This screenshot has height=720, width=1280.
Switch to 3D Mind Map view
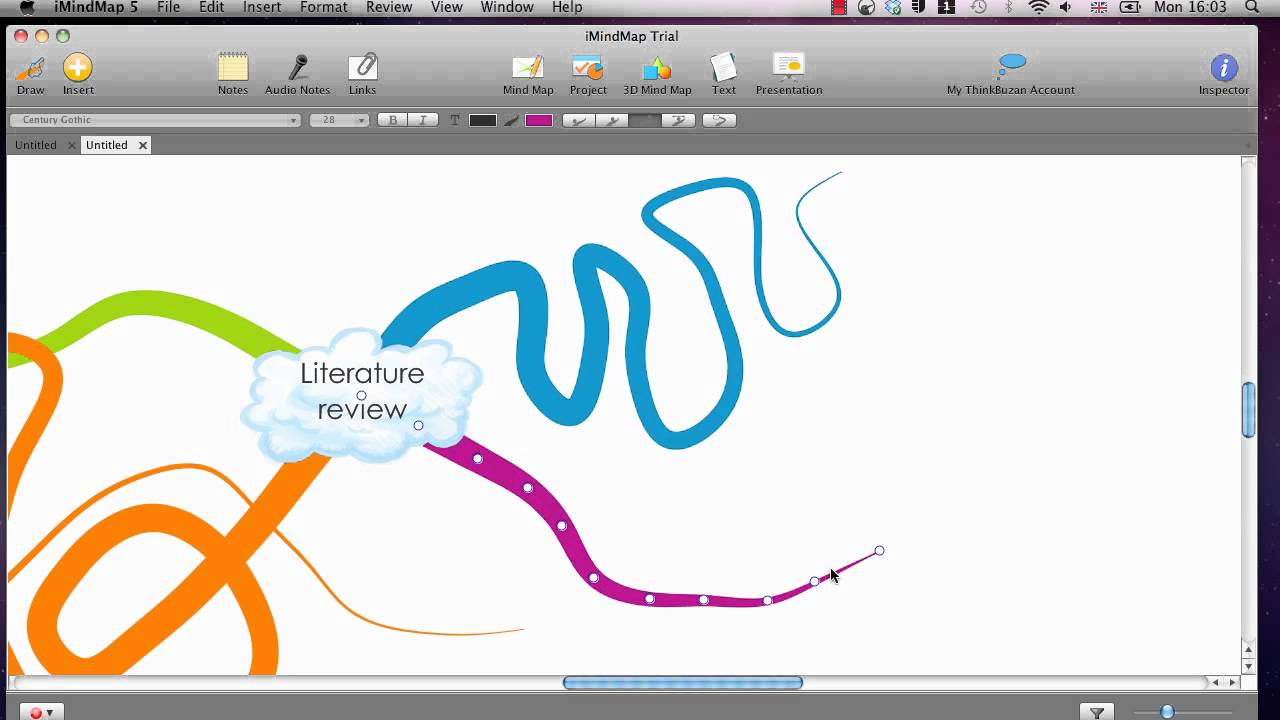(657, 70)
